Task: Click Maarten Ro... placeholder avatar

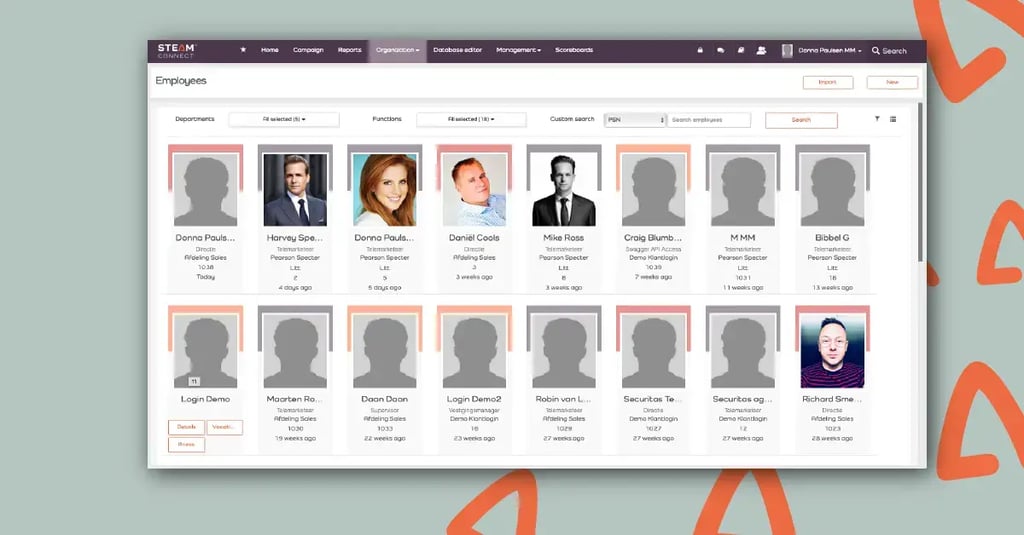Action: 295,351
